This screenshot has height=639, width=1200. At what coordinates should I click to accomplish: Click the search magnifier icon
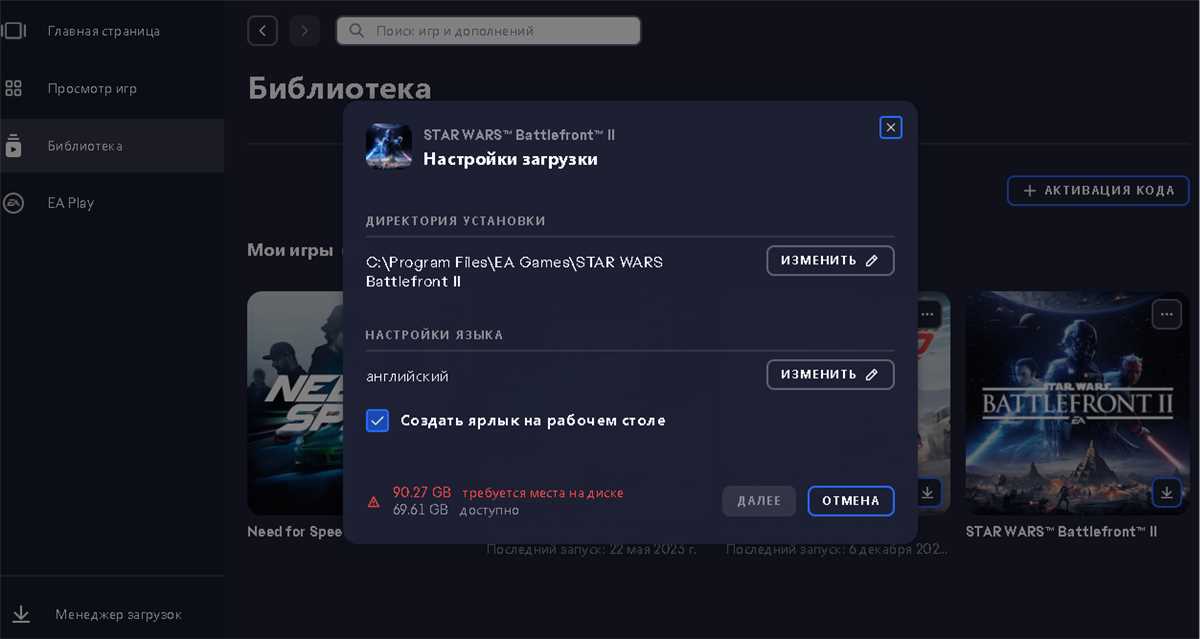click(355, 30)
